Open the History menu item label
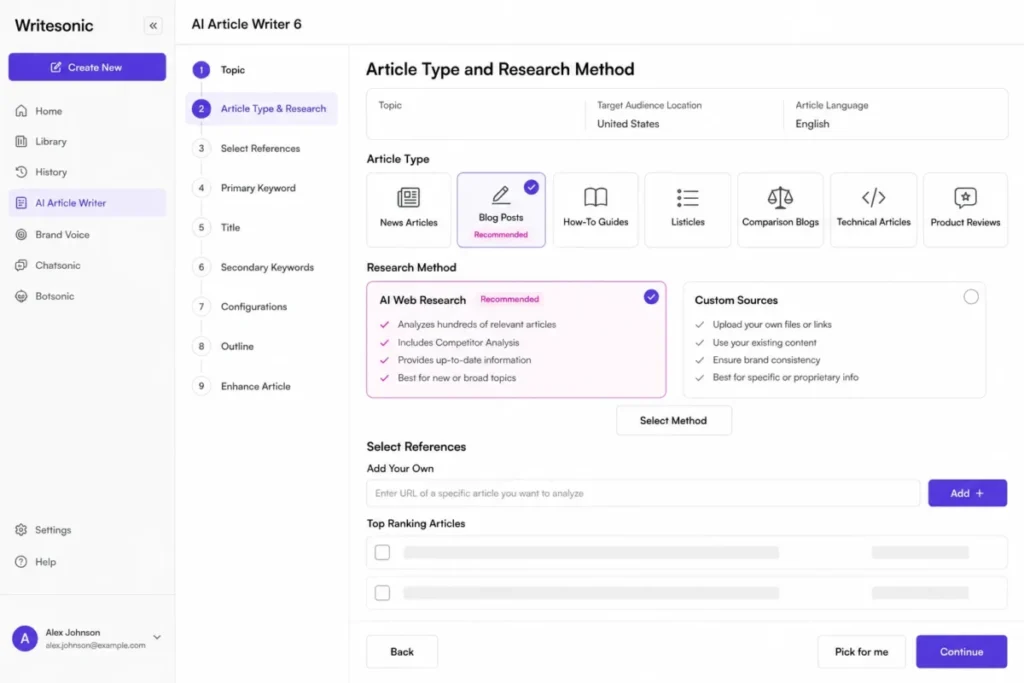The width and height of the screenshot is (1024, 683). [51, 172]
